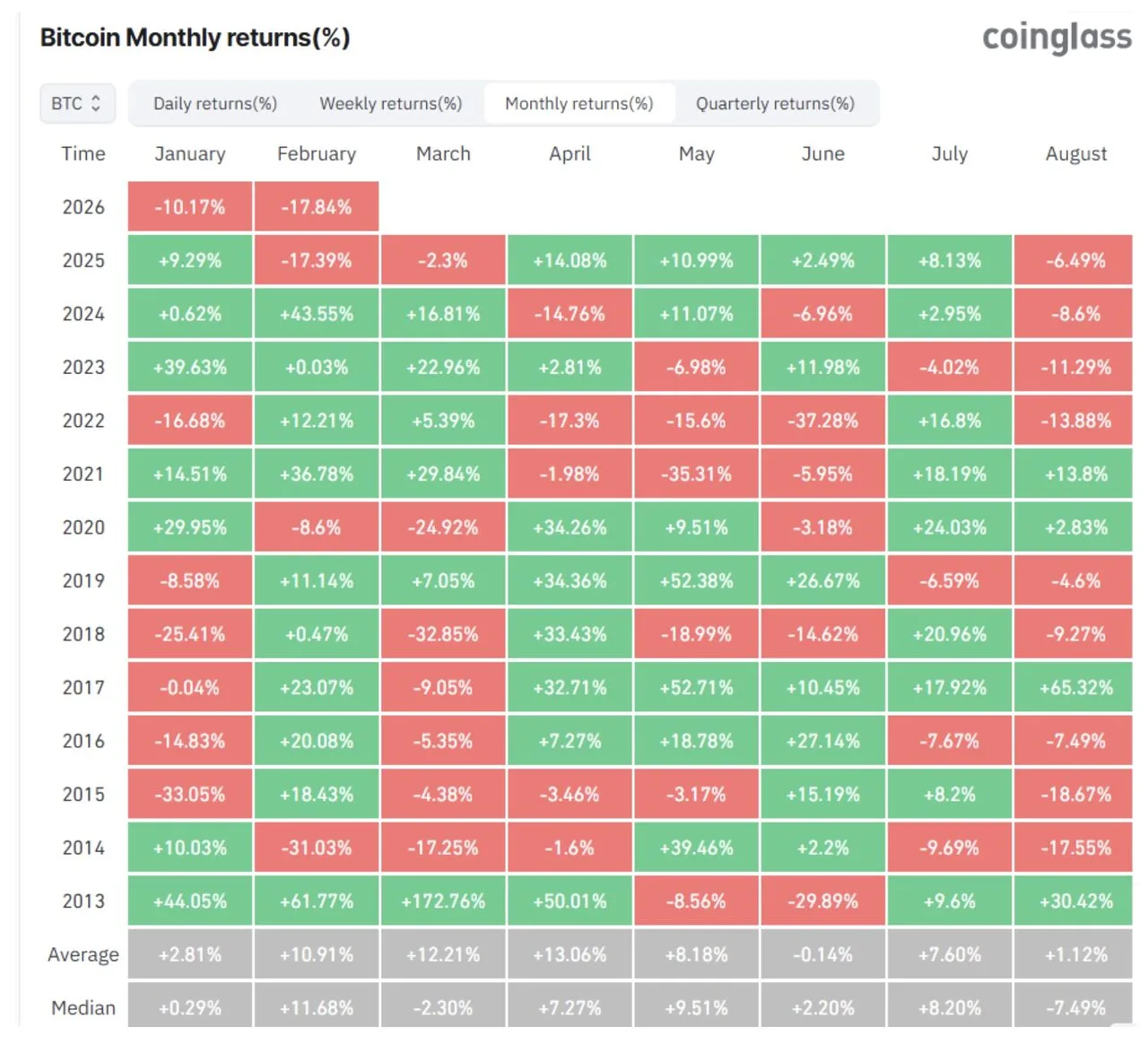Select the +65.32% August 2017 cell
The width and height of the screenshot is (1148, 1044).
click(x=1074, y=687)
